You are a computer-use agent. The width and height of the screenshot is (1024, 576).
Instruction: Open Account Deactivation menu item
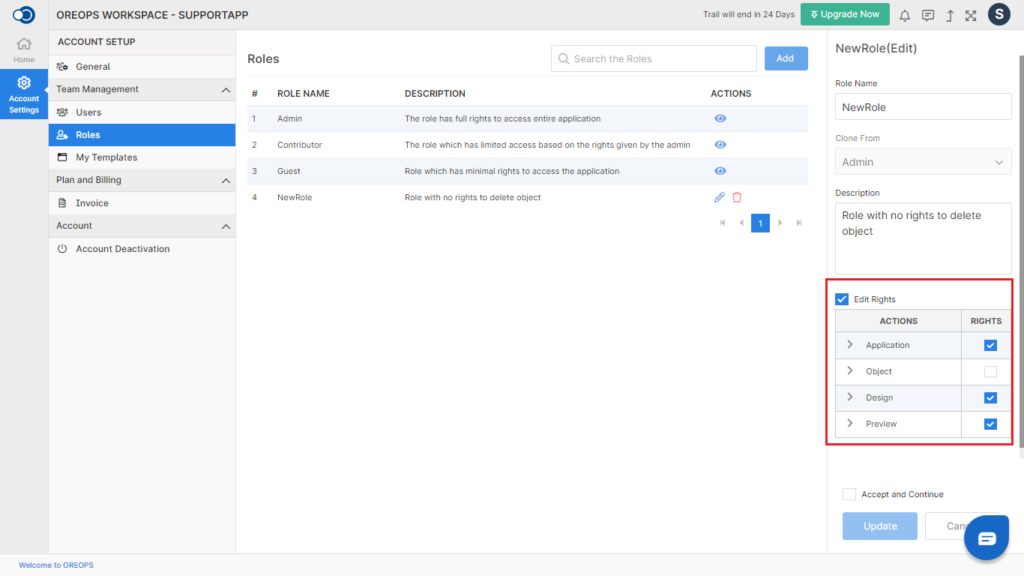click(x=142, y=249)
